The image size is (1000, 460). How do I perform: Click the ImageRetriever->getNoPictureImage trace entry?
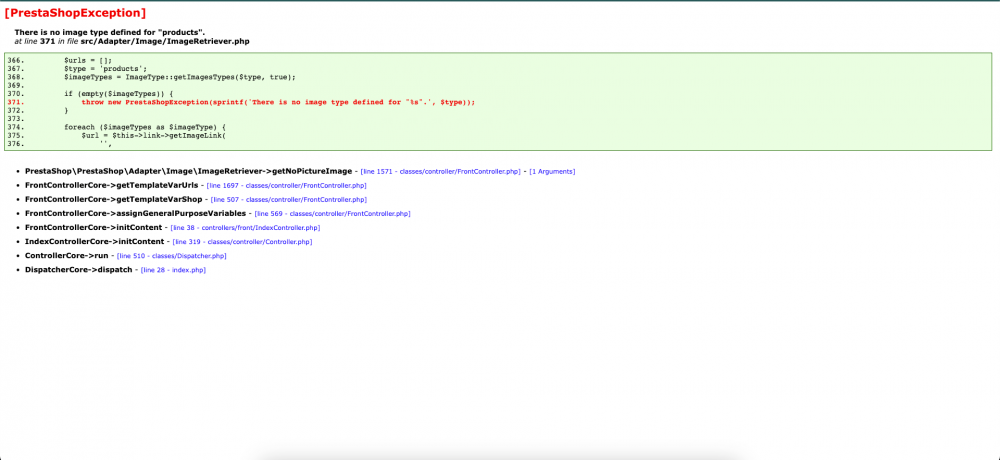click(x=188, y=171)
